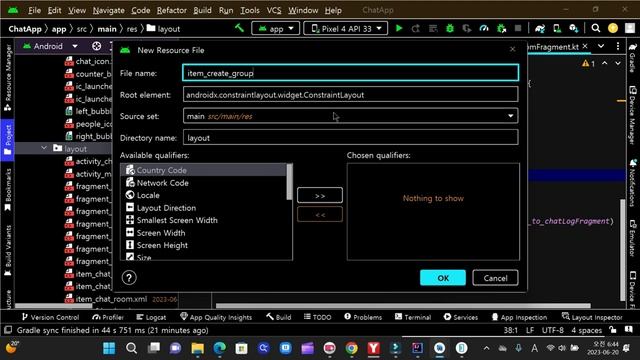Sync project with Gradle files icon
This screenshot has height=360, width=640.
tap(540, 28)
